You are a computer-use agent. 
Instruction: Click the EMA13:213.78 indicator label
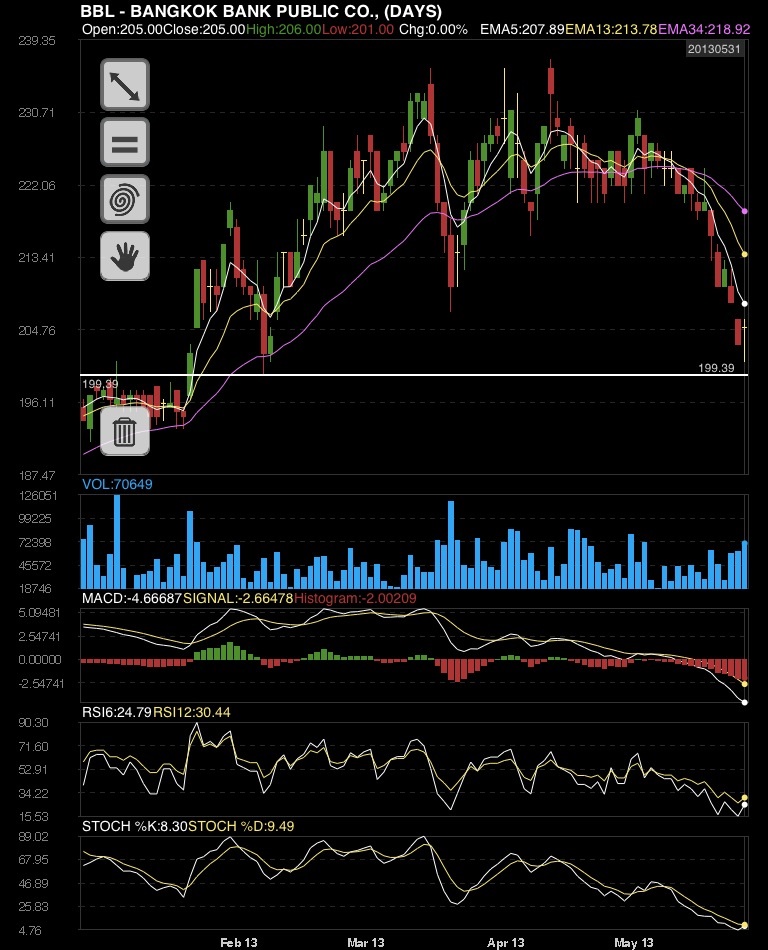(611, 29)
